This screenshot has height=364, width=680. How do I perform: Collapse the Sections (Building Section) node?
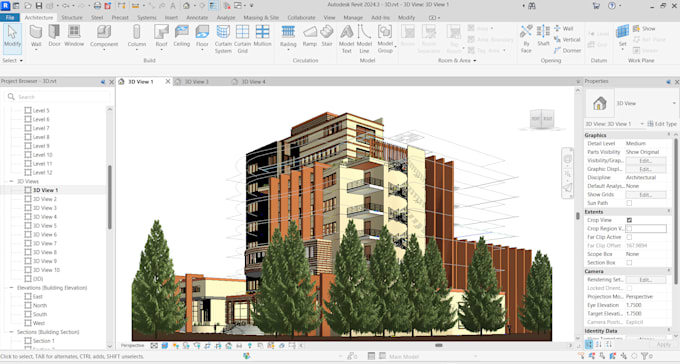pos(11,332)
